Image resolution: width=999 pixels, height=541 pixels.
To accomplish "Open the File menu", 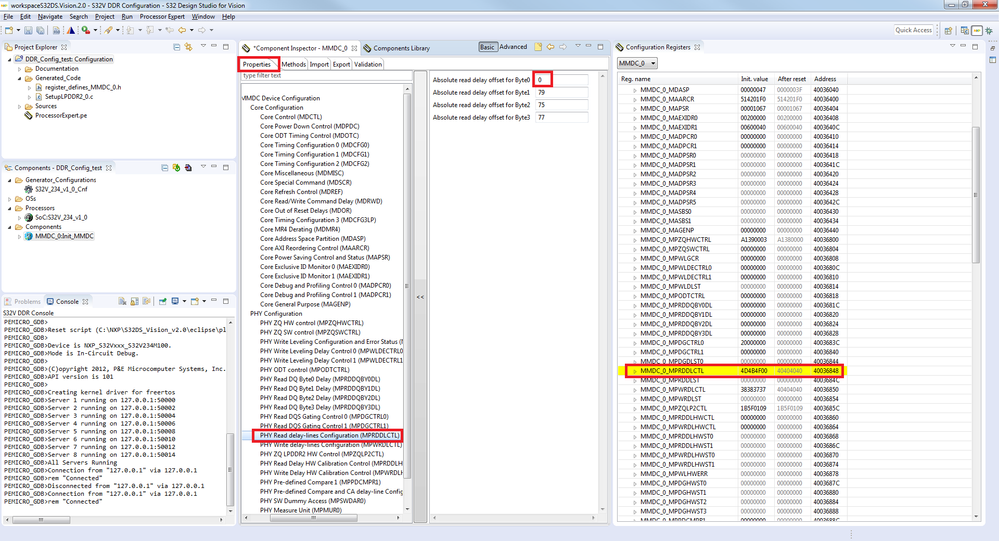I will [x=8, y=17].
